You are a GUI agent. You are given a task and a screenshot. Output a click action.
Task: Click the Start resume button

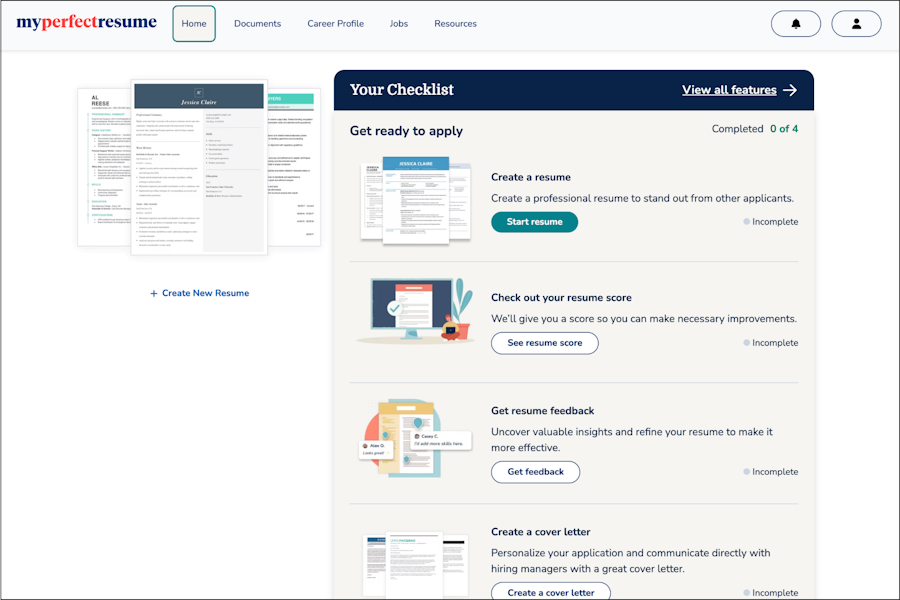(534, 222)
